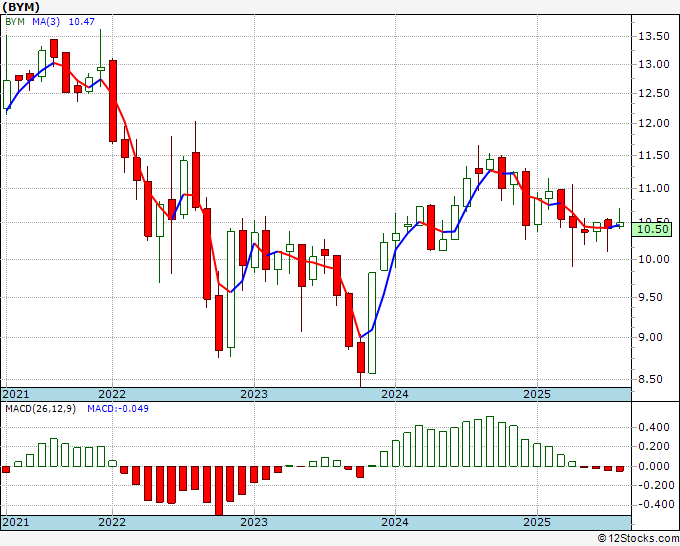
Task: Click 2022 on the MACD panel axis
Action: coord(112,522)
